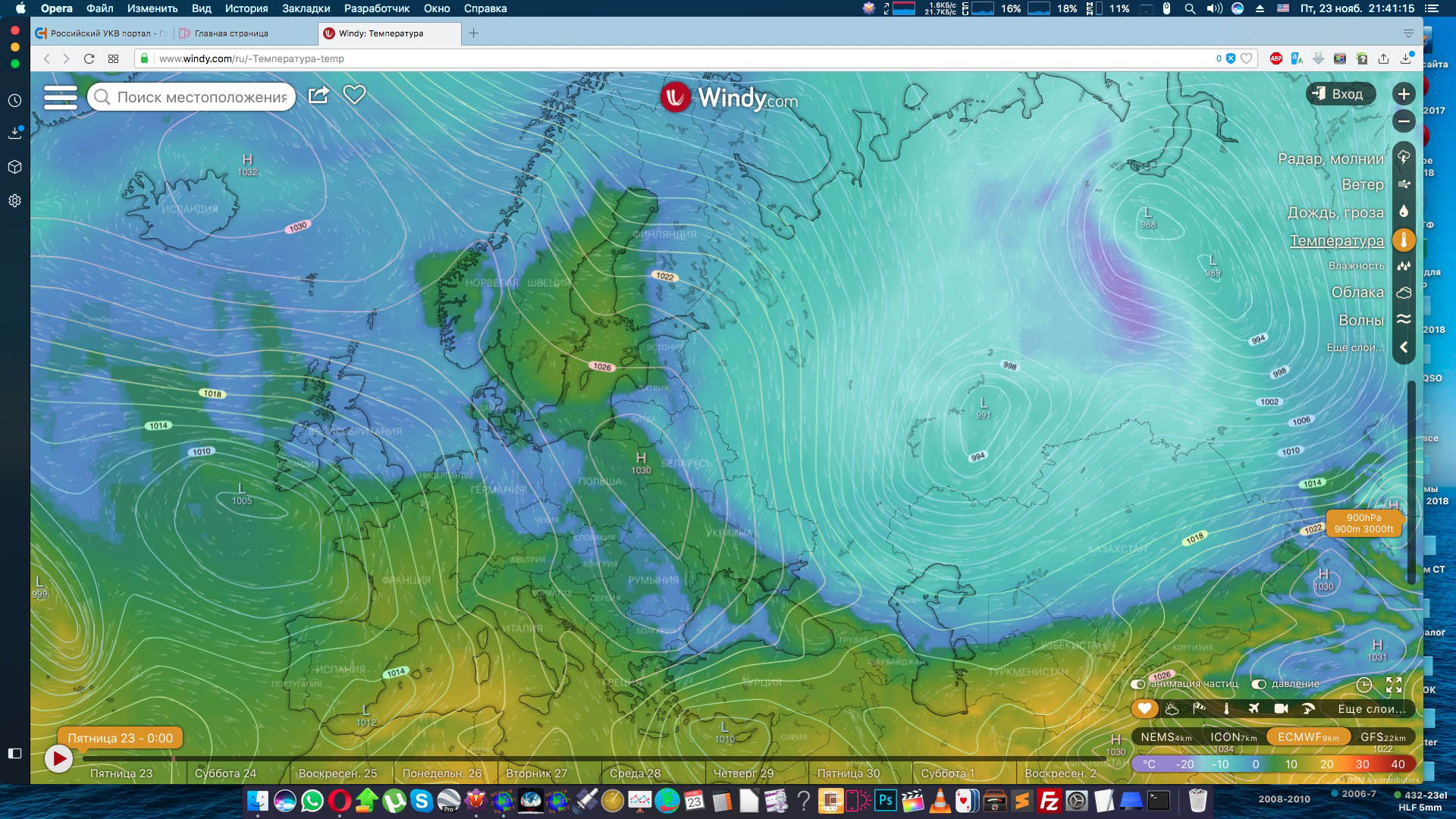Click the °C temperature color scale
The width and height of the screenshot is (1456, 819).
click(x=1150, y=764)
